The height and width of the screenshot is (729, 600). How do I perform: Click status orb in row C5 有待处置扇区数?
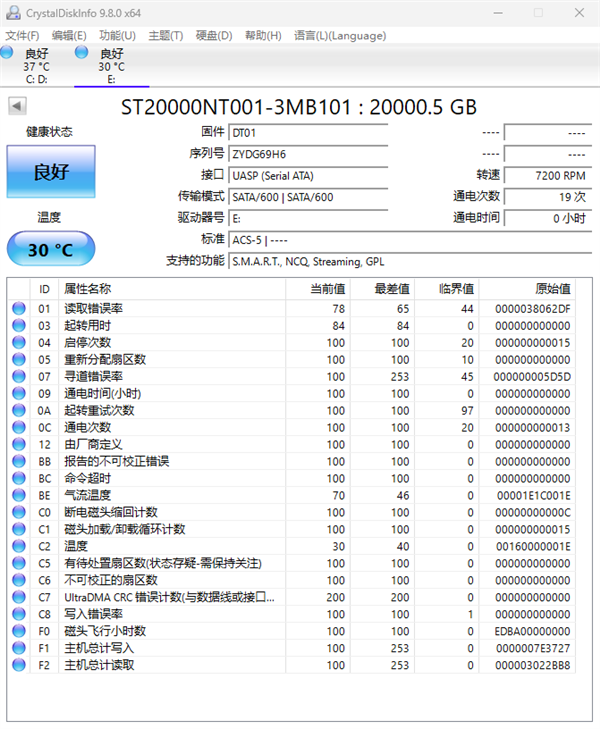pos(19,563)
